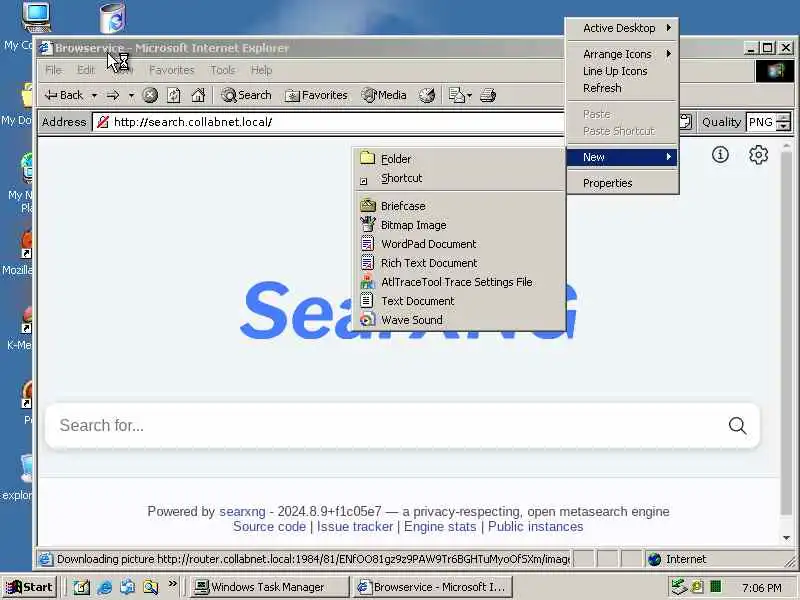Click the SearXNG info circle icon
This screenshot has height=600, width=800.
coord(720,155)
